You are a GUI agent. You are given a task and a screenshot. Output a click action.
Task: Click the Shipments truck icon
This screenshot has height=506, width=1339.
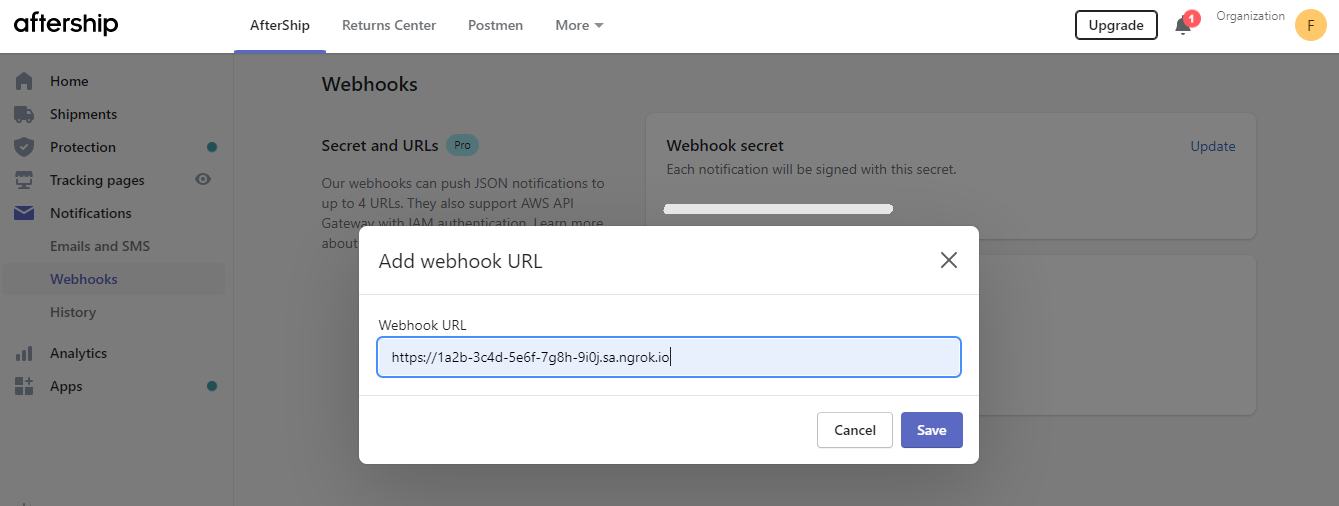tap(24, 114)
